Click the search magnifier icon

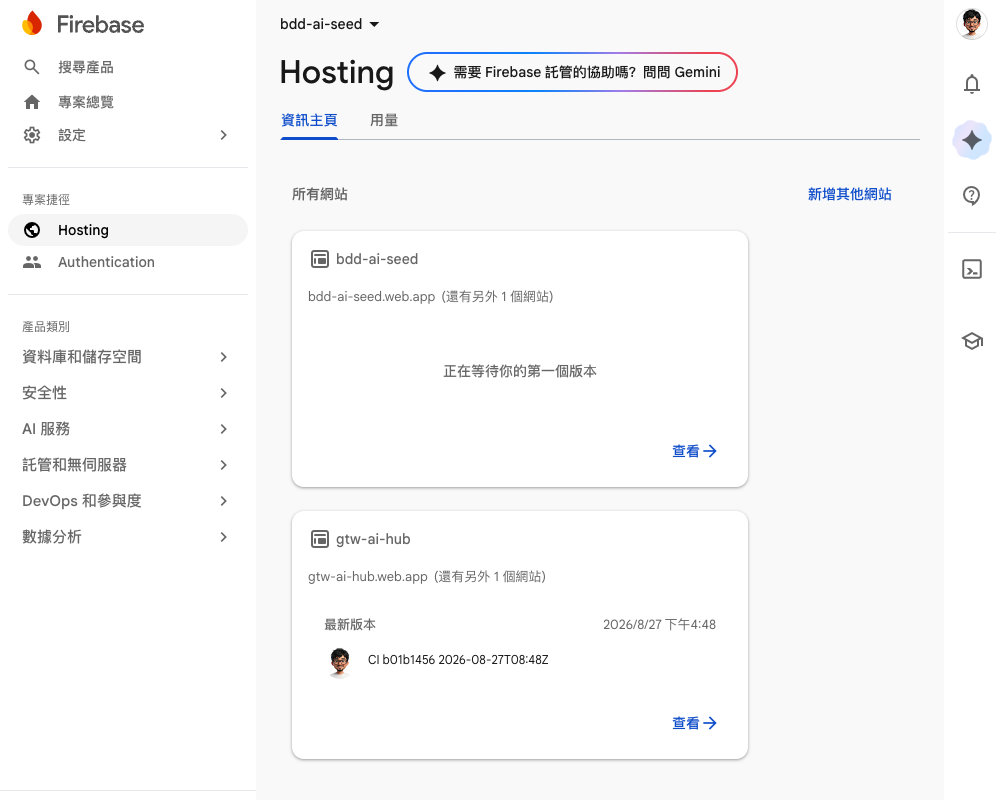click(x=32, y=67)
